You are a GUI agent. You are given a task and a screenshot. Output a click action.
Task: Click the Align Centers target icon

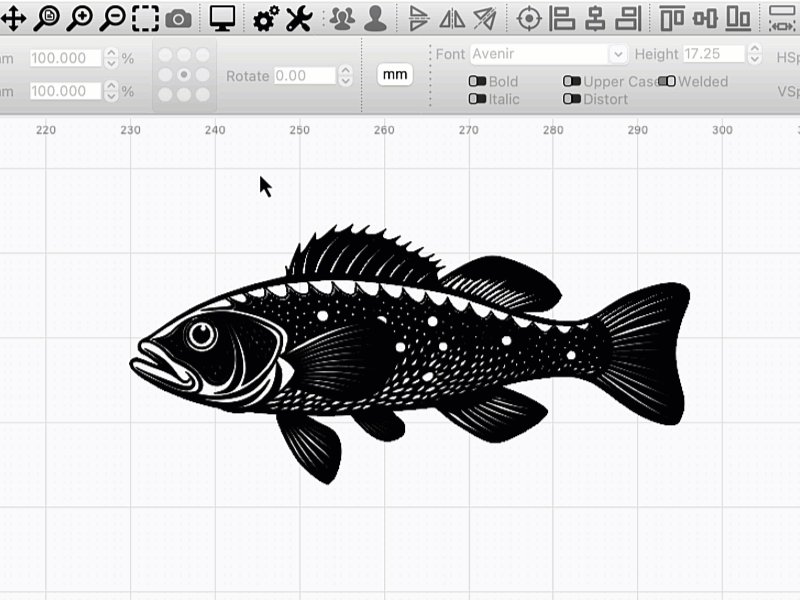pos(529,17)
